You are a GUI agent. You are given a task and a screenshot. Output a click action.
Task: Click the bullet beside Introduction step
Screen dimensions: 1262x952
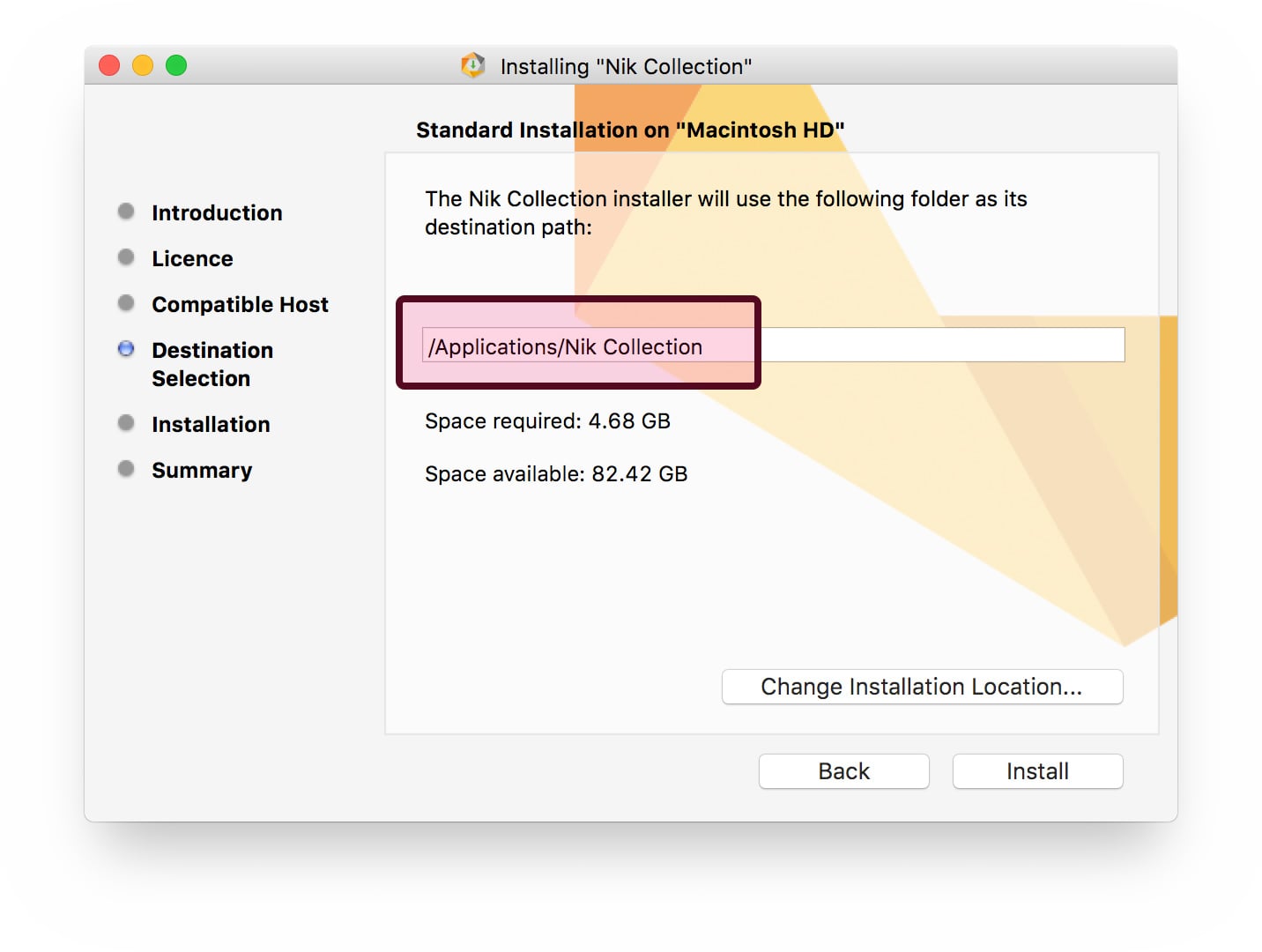pos(126,212)
